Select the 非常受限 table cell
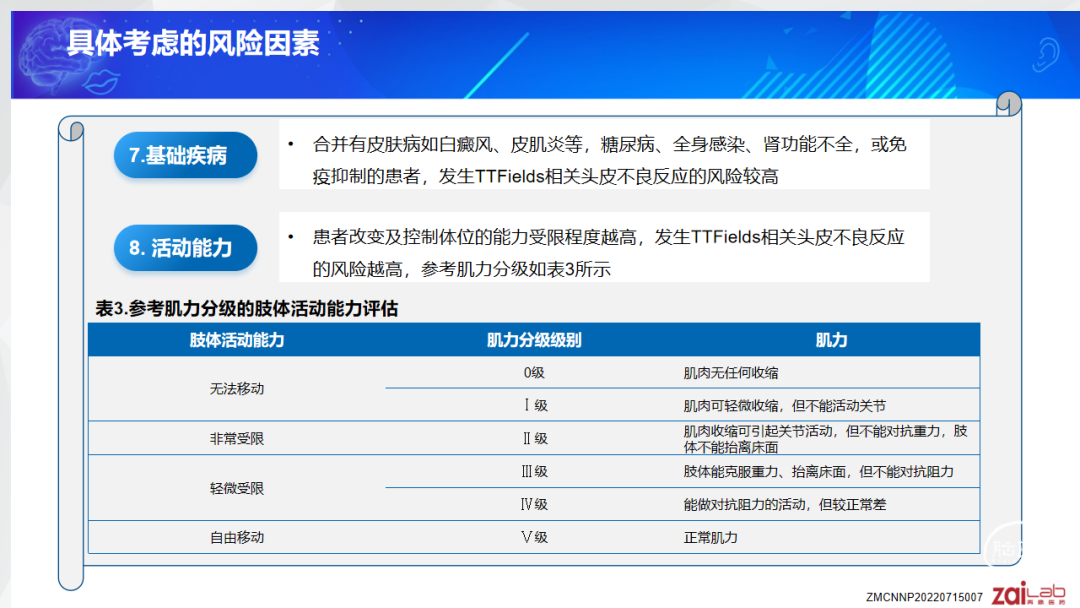The height and width of the screenshot is (608, 1080). (236, 439)
